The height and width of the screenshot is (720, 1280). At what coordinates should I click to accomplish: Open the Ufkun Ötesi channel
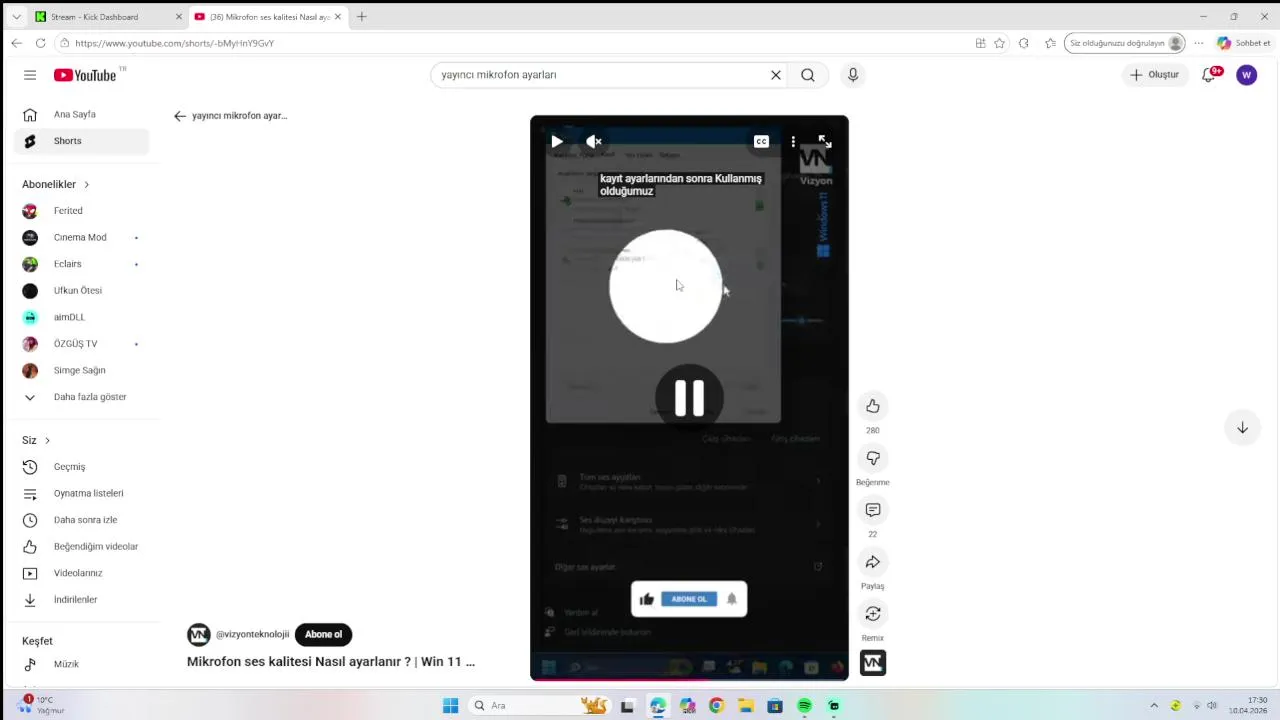[82, 291]
